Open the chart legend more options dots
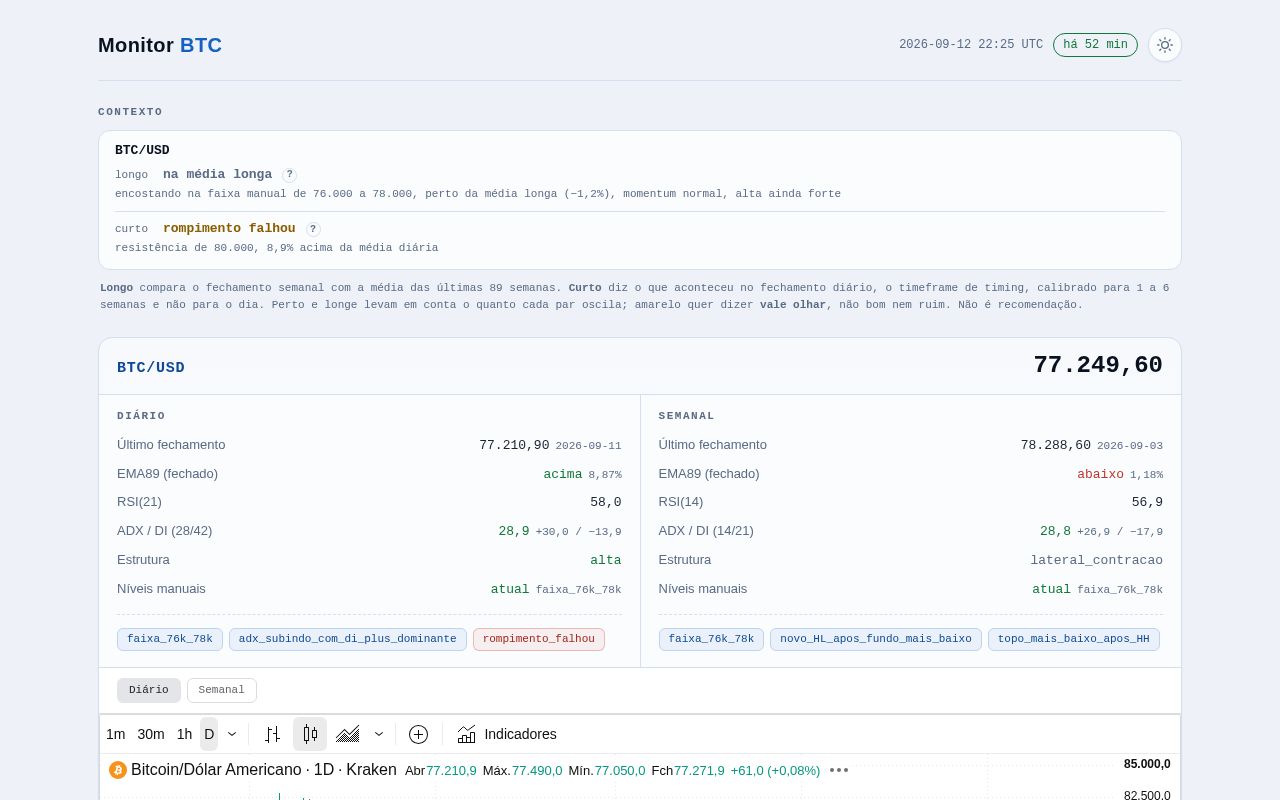This screenshot has height=800, width=1280. (839, 770)
